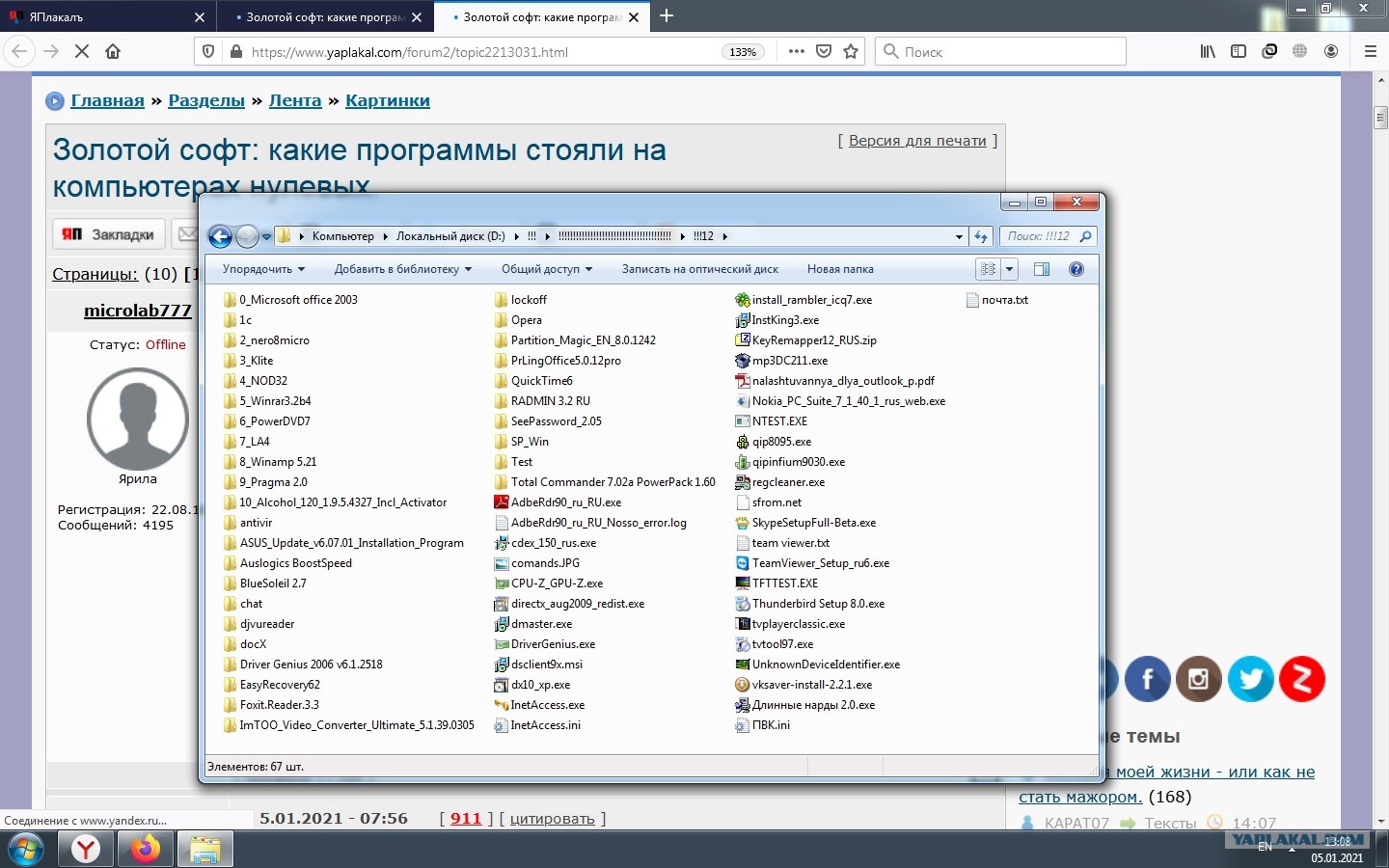
Task: Click the browser back arrow
Action: point(19,52)
